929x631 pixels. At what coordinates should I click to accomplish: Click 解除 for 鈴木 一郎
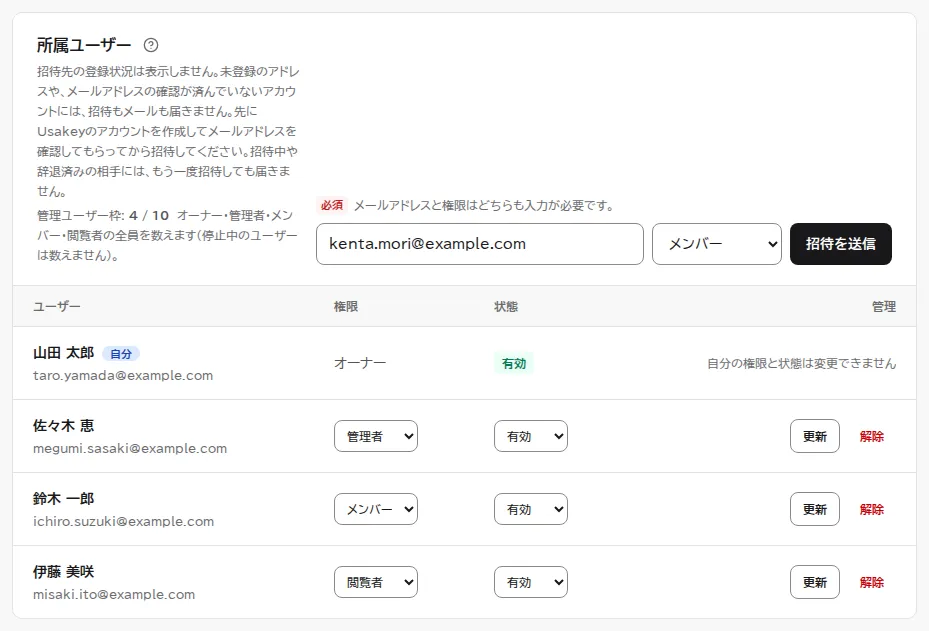(x=872, y=509)
